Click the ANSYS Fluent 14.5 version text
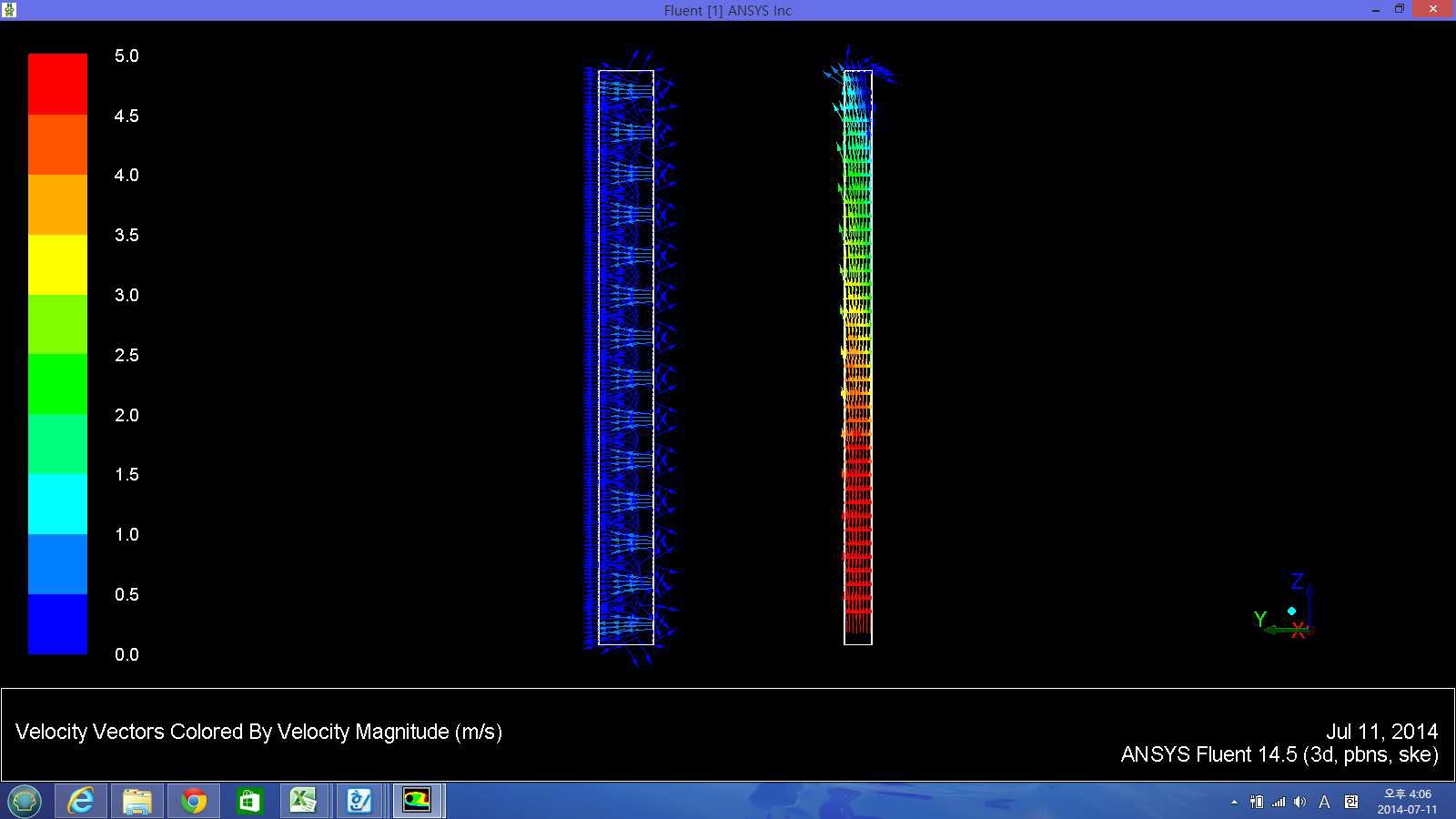Image resolution: width=1456 pixels, height=819 pixels. coord(1279,755)
